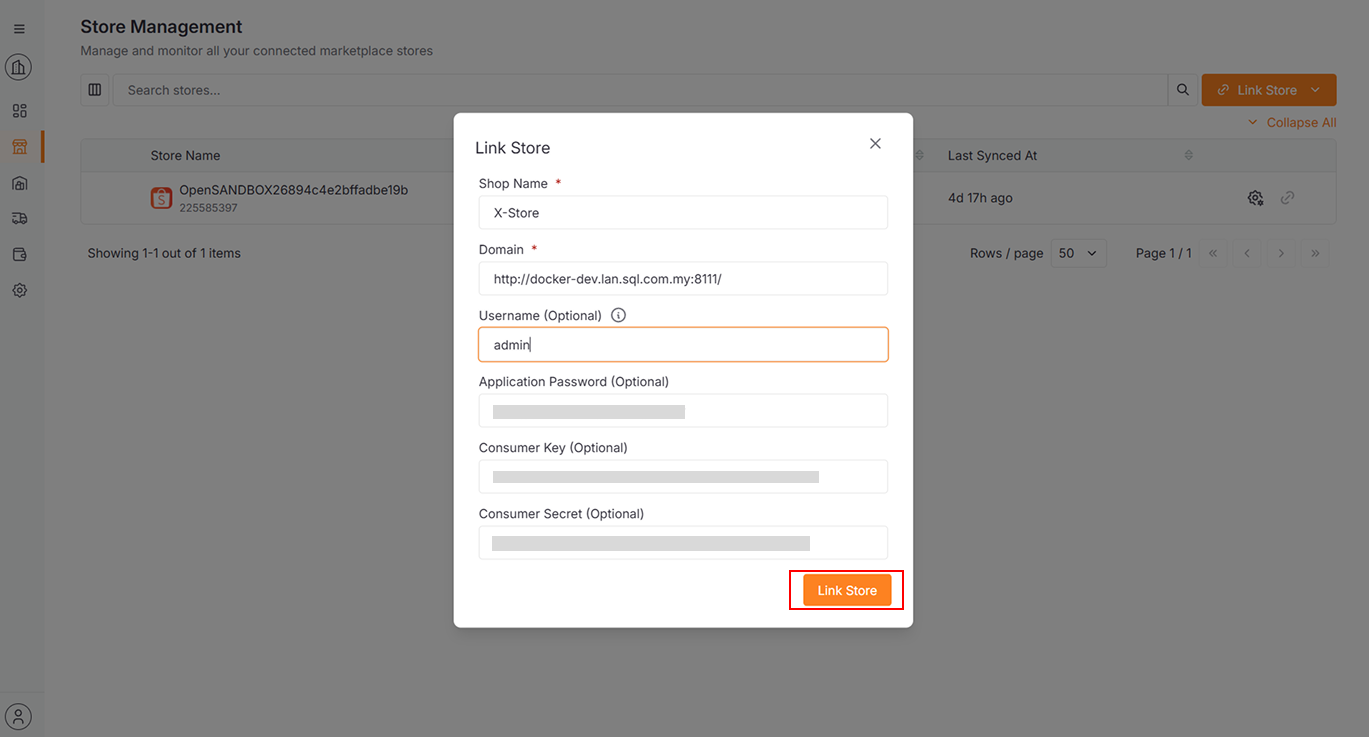Click the user profile icon at bottom left
This screenshot has width=1369, height=737.
(19, 716)
